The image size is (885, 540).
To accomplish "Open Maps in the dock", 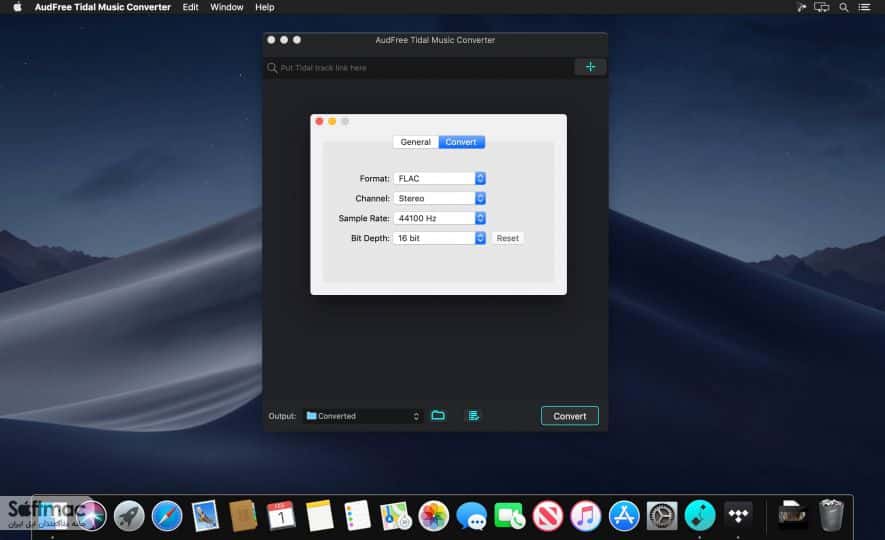I will (396, 515).
